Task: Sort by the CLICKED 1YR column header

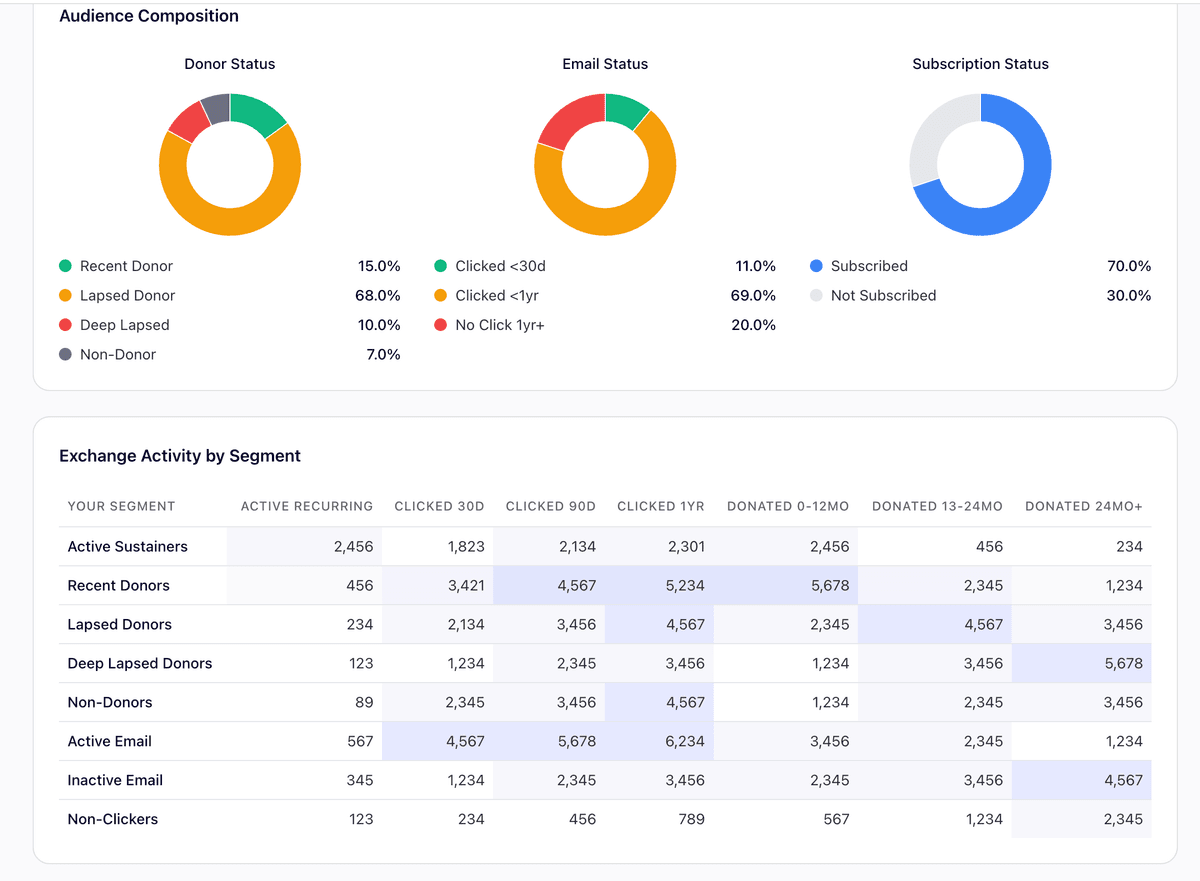Action: [660, 506]
